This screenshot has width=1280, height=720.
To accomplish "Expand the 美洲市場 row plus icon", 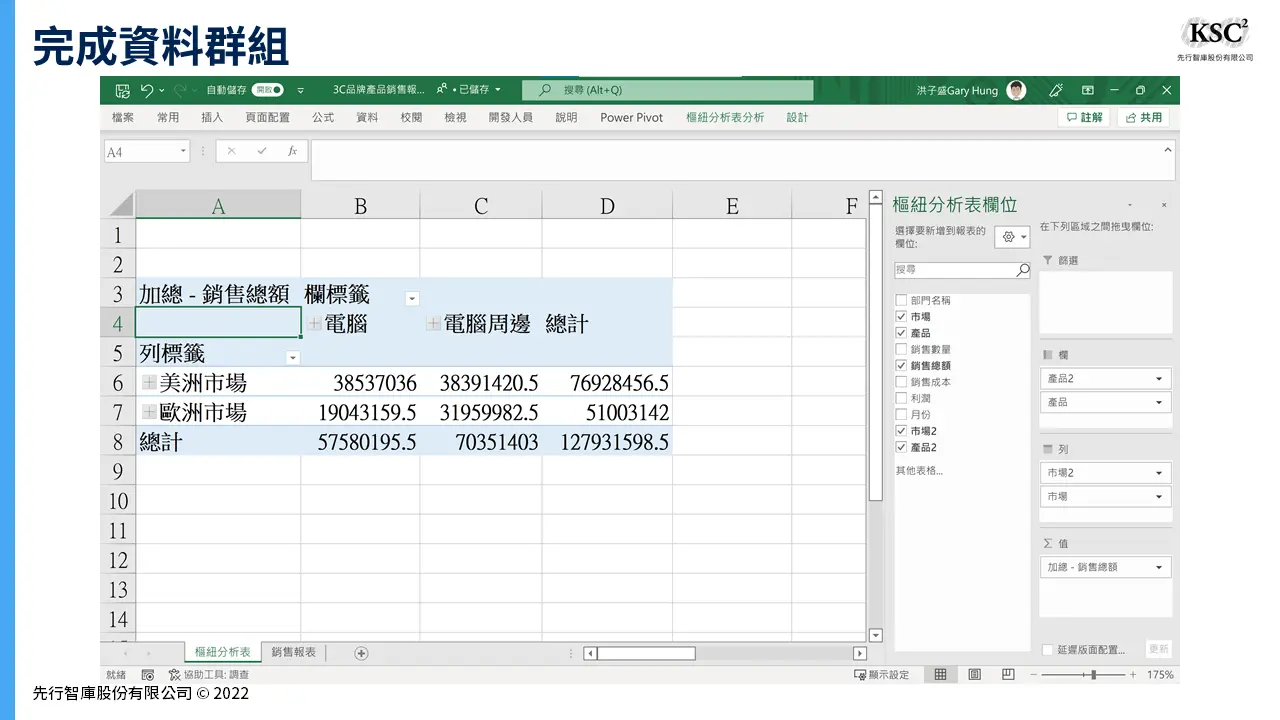I will 150,382.
